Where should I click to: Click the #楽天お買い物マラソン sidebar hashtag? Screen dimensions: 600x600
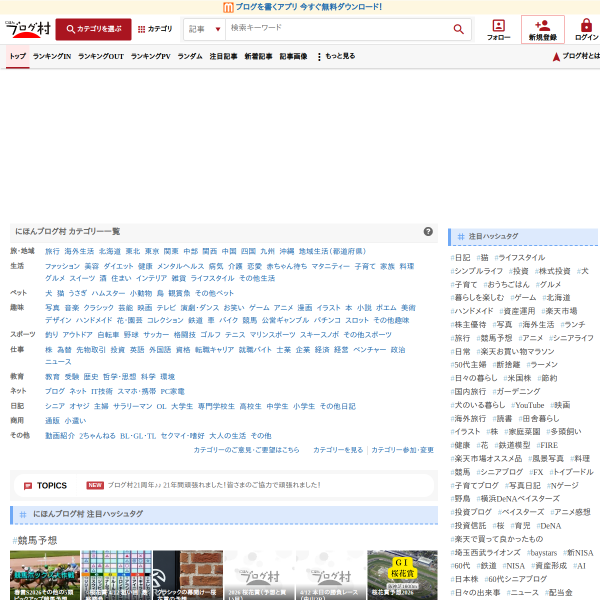pyautogui.click(x=515, y=351)
